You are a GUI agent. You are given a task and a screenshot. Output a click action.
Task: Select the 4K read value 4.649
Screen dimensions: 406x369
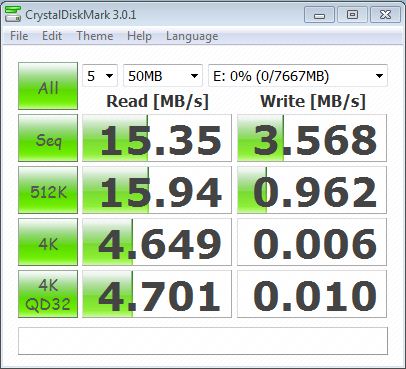click(157, 242)
